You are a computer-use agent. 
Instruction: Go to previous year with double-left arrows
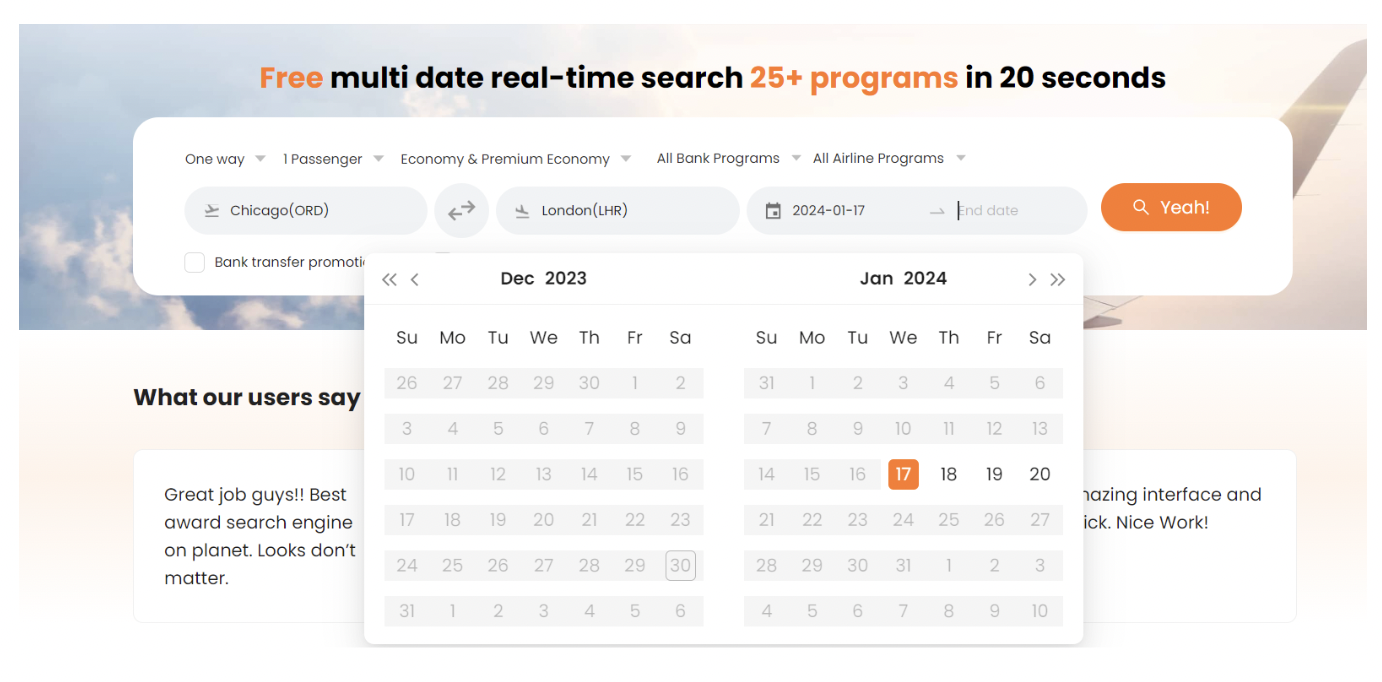390,280
